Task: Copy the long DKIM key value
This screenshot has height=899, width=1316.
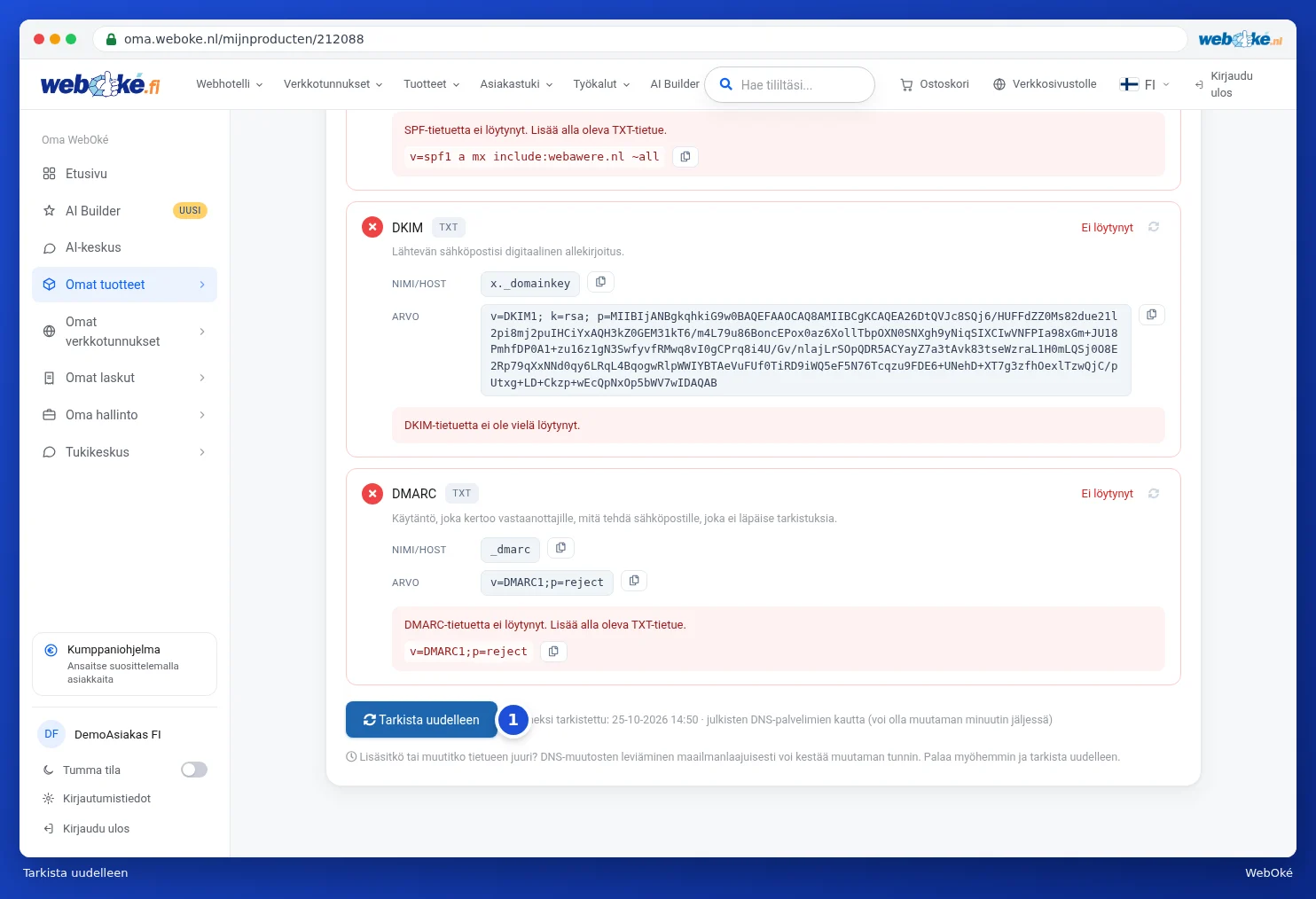Action: tap(1151, 315)
